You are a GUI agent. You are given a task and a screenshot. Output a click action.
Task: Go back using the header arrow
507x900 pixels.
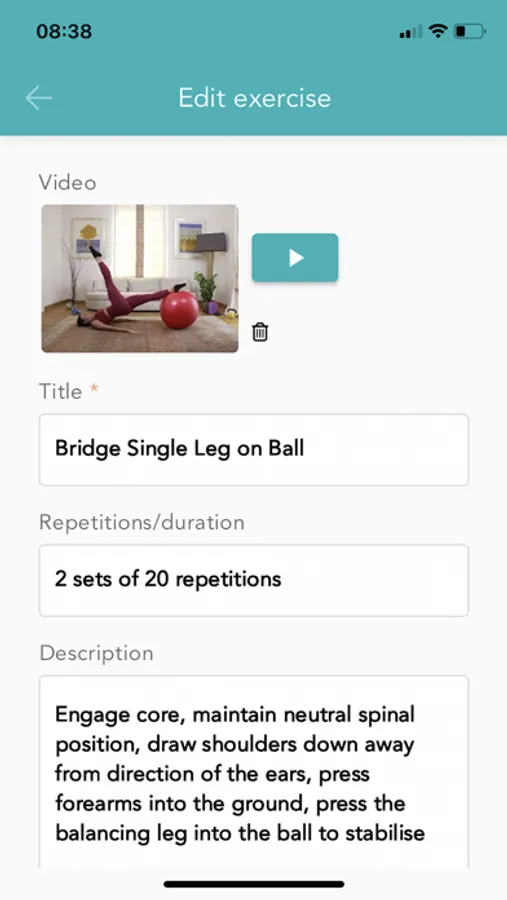click(38, 98)
